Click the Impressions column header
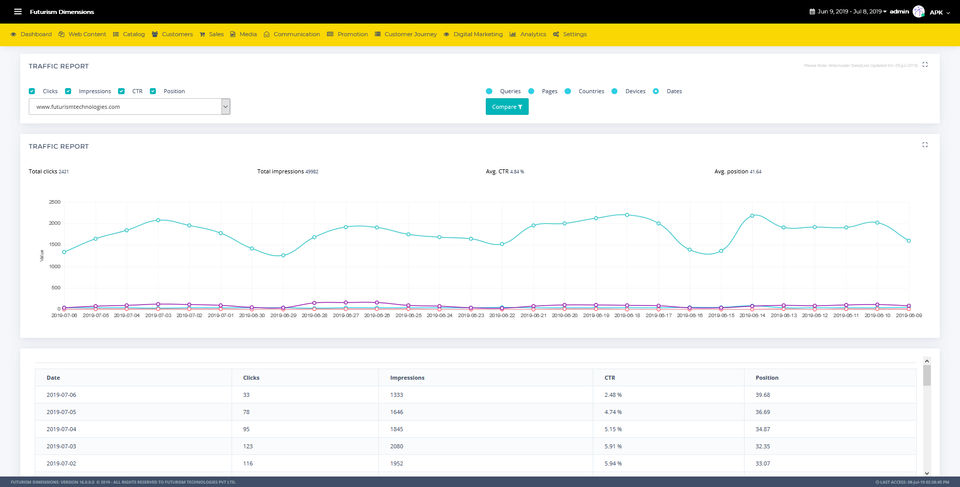This screenshot has height=487, width=960. (x=407, y=378)
